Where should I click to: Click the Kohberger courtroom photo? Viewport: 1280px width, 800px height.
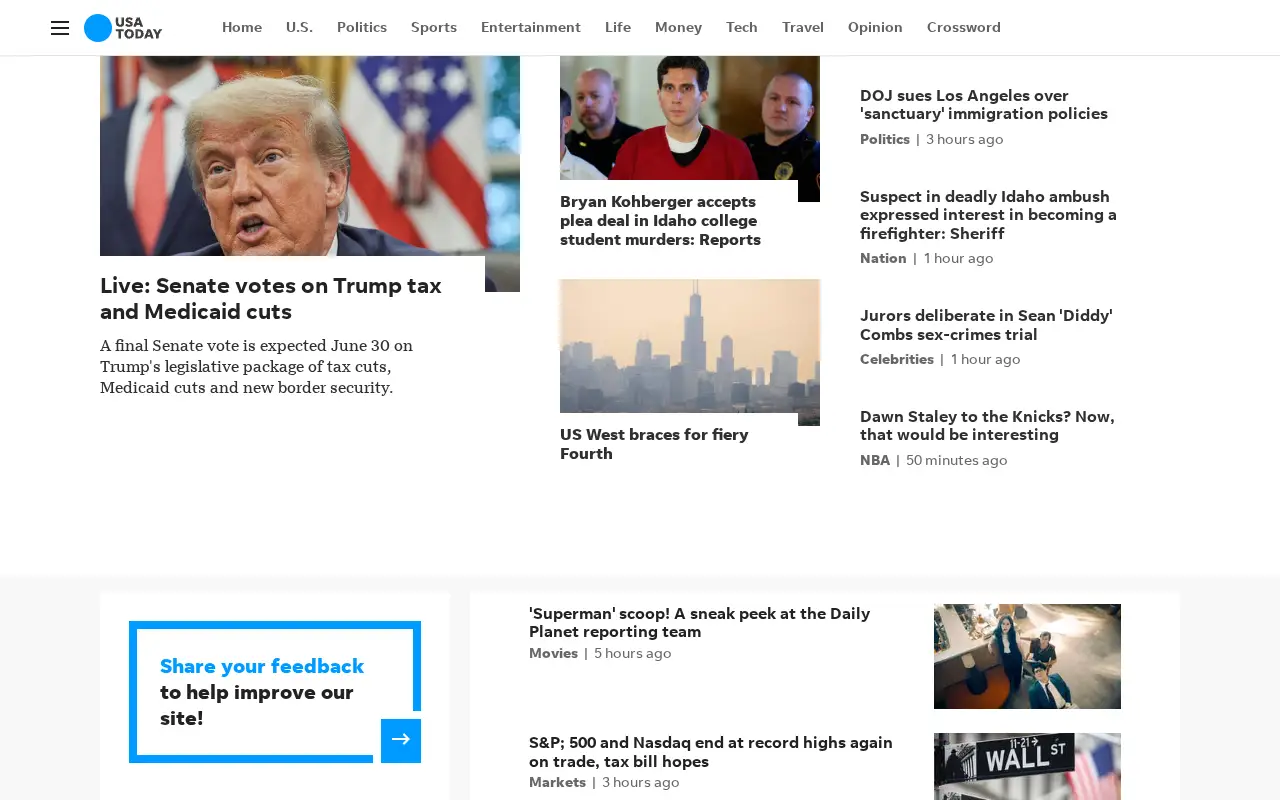click(690, 118)
